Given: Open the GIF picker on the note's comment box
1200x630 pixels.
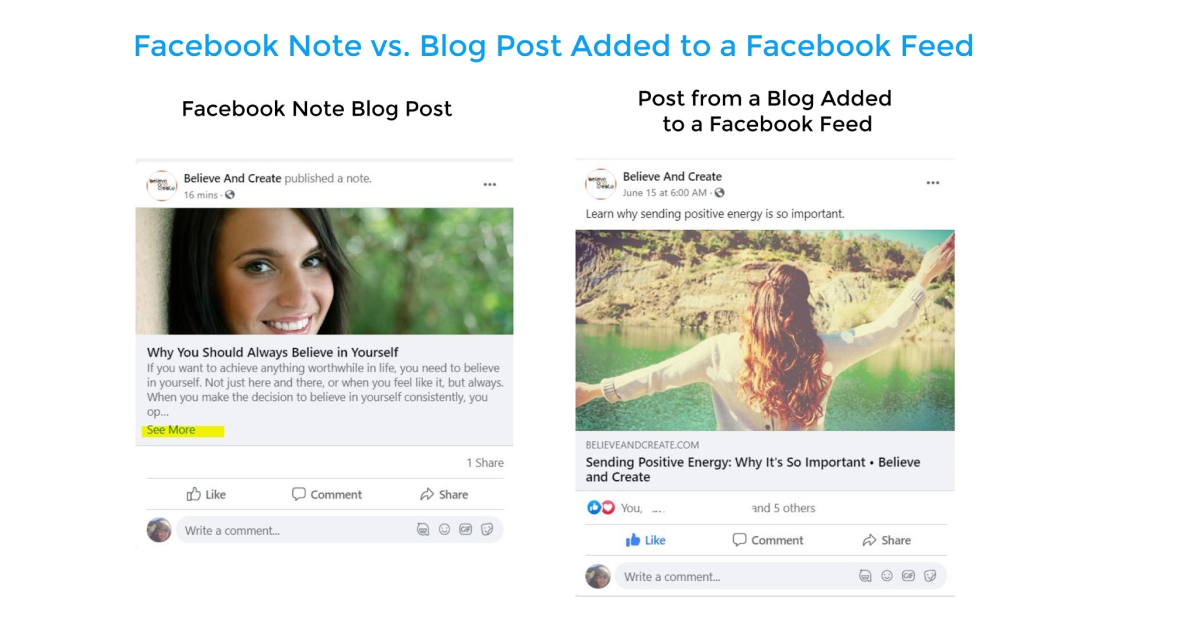Looking at the screenshot, I should 465,530.
